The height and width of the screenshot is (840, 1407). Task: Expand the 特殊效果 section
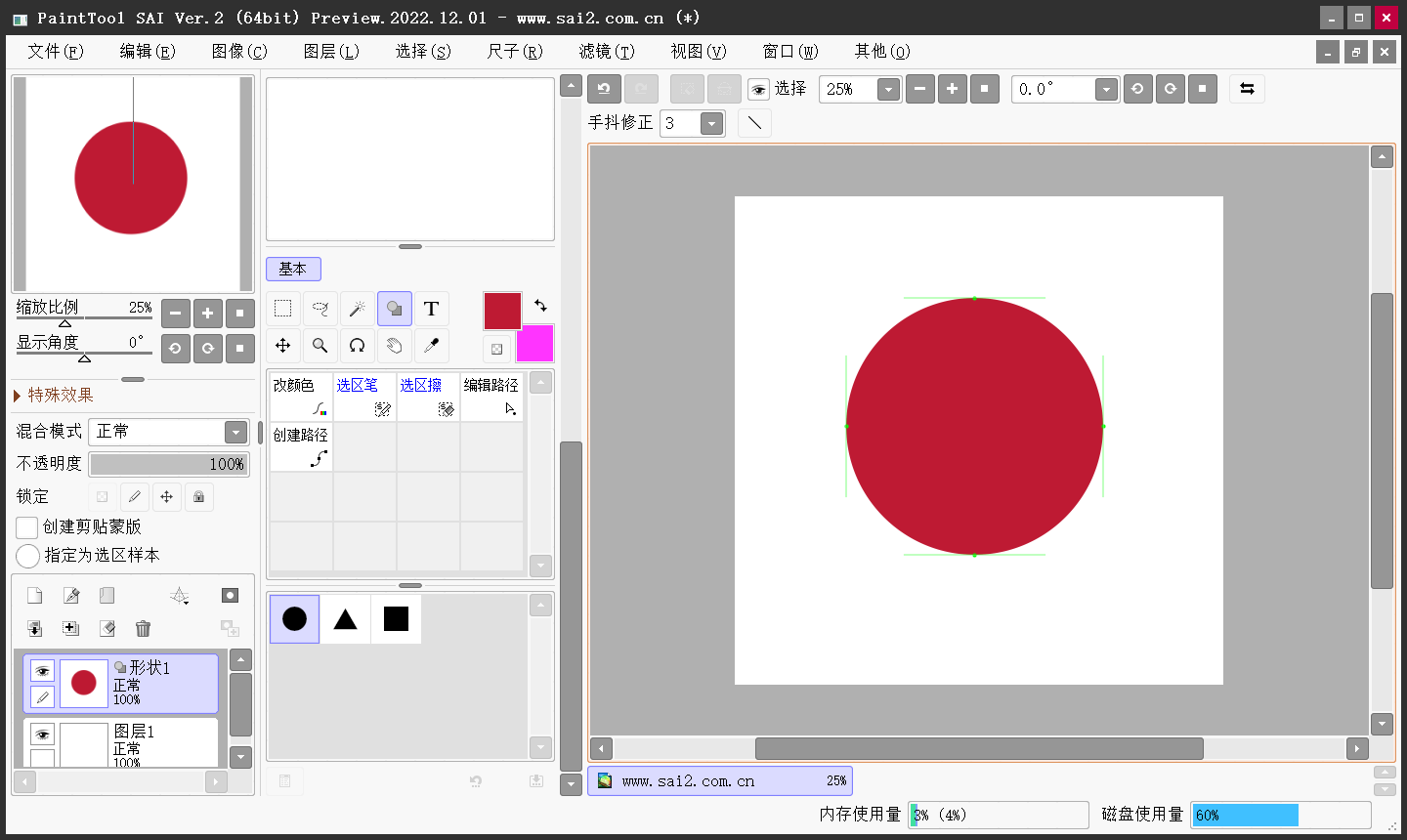tap(54, 396)
